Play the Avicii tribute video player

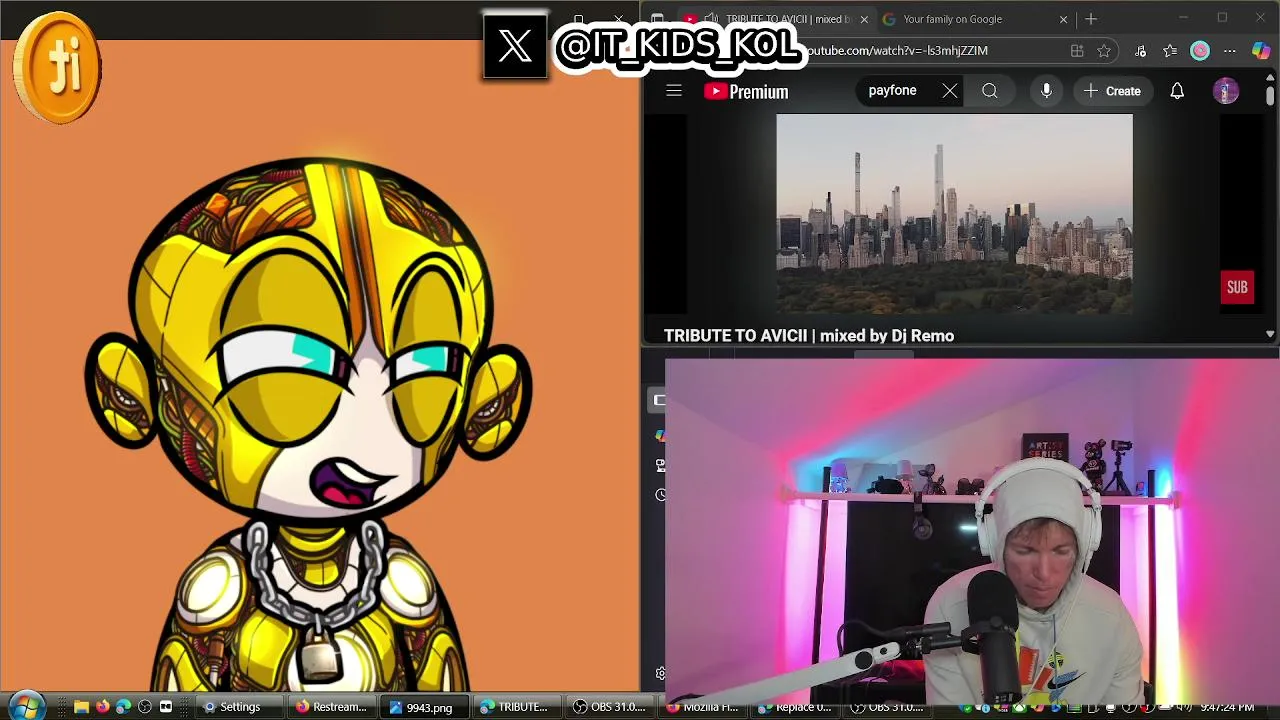pos(954,214)
